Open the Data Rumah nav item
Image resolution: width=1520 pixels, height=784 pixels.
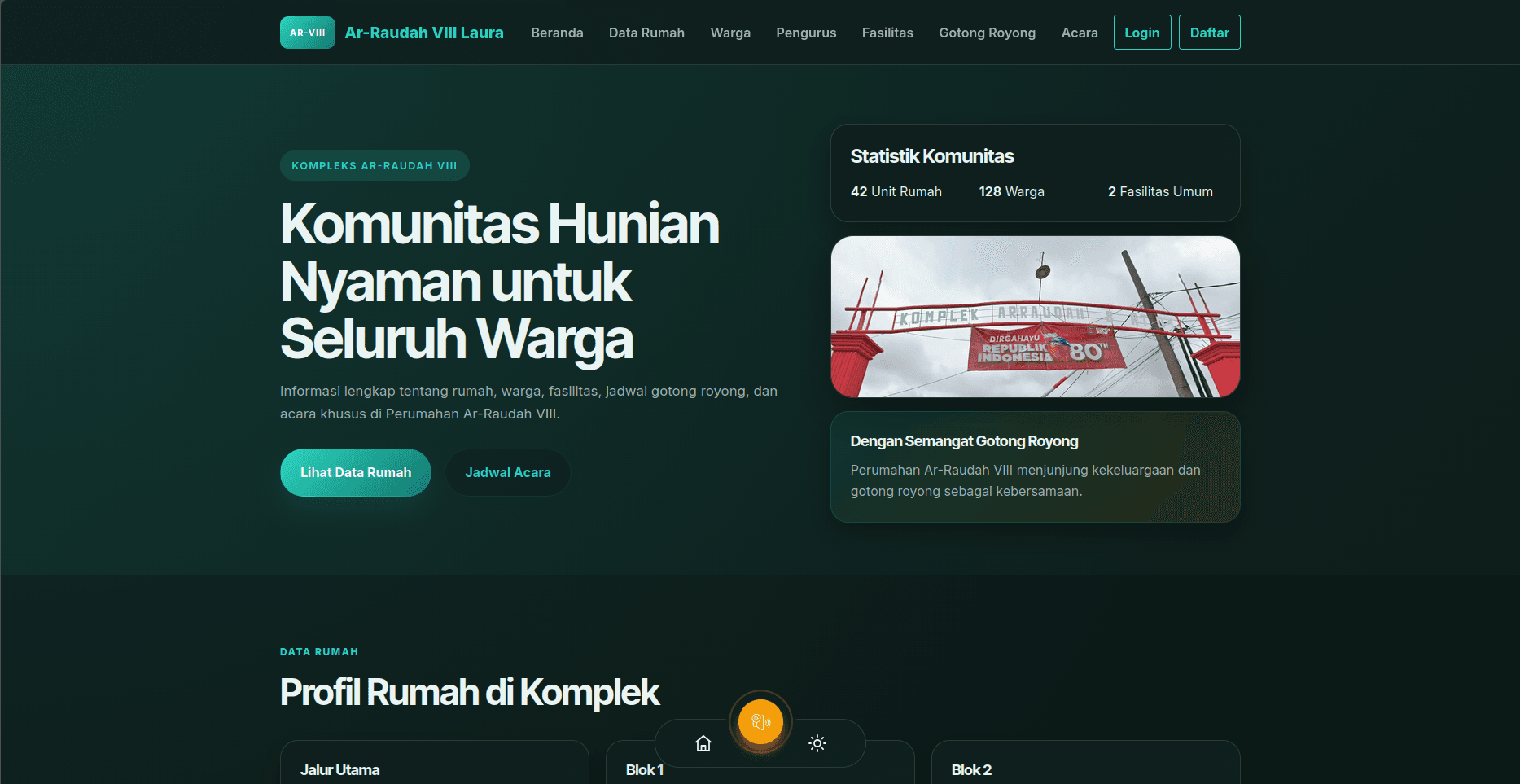pyautogui.click(x=646, y=33)
